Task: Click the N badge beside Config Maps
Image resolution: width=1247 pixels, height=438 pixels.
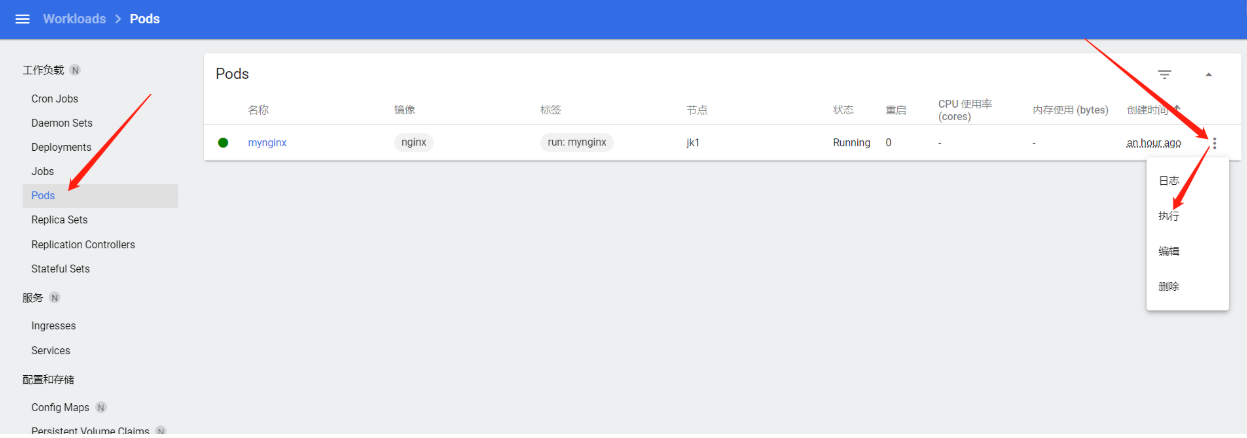Action: coord(101,408)
